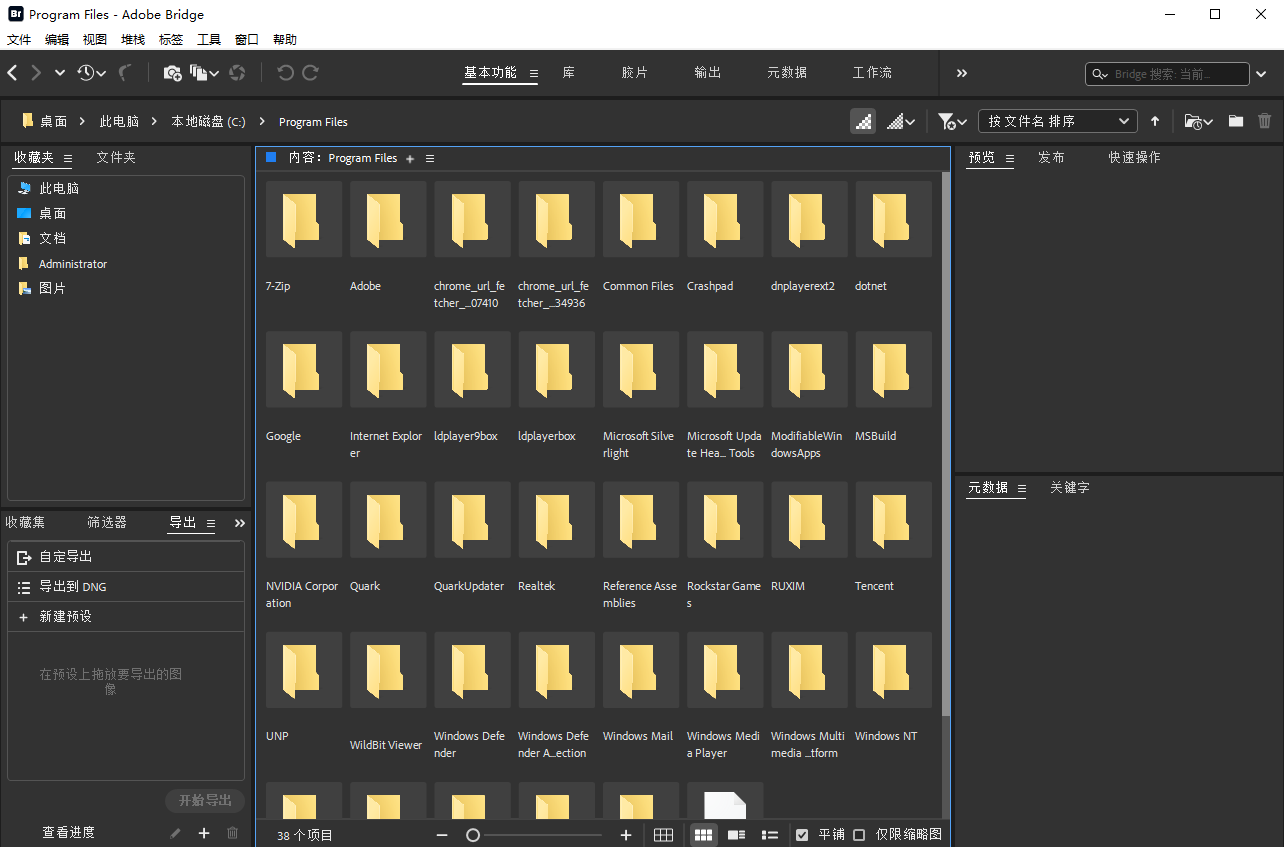Open the recent folders dropdown
Screen dimensions: 1284x847
tap(1197, 121)
